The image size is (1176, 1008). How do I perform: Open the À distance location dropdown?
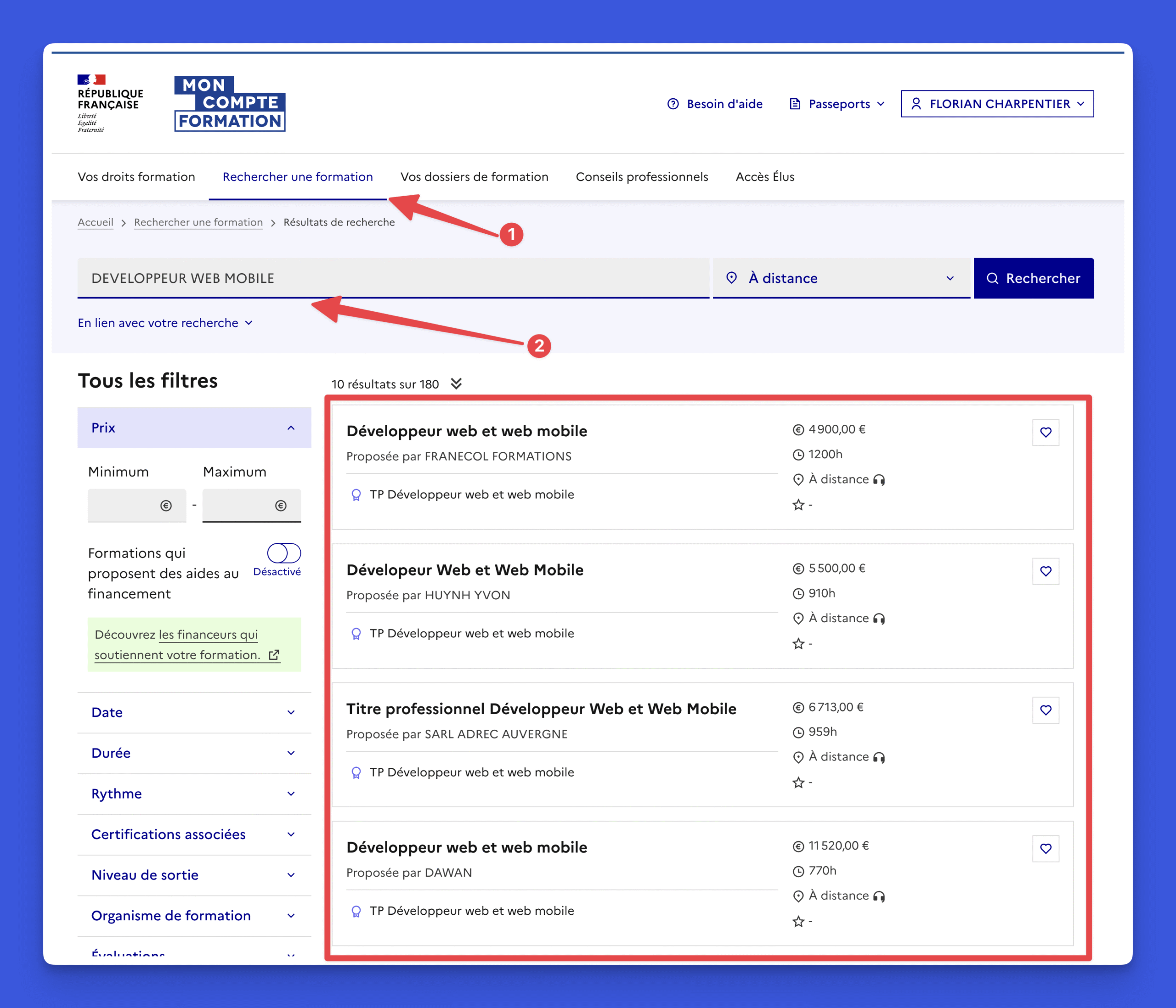pos(841,278)
